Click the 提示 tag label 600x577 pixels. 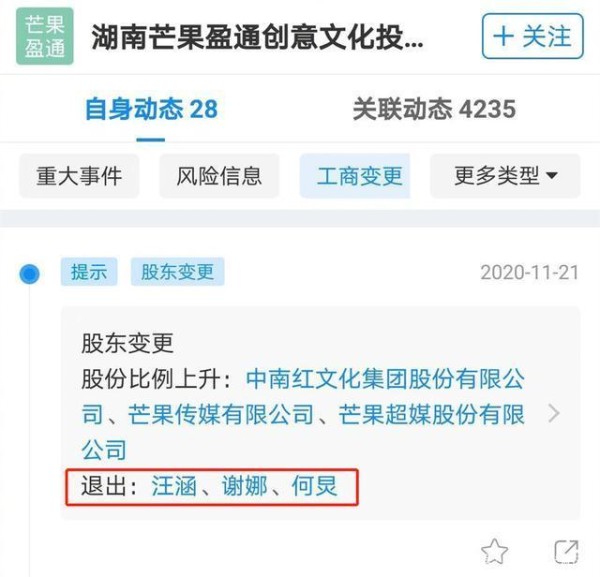pyautogui.click(x=89, y=272)
